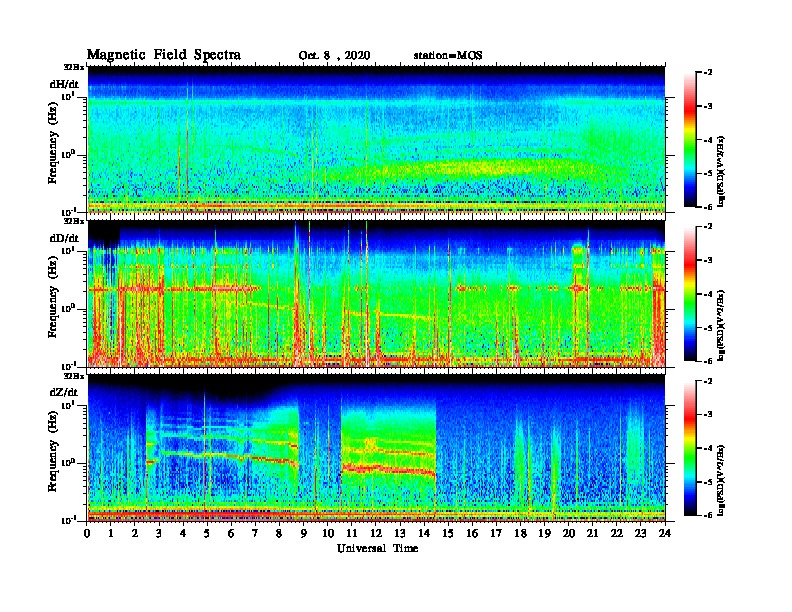Click hour "8" on the time axis
Screen dimensions: 792x612
click(280, 533)
